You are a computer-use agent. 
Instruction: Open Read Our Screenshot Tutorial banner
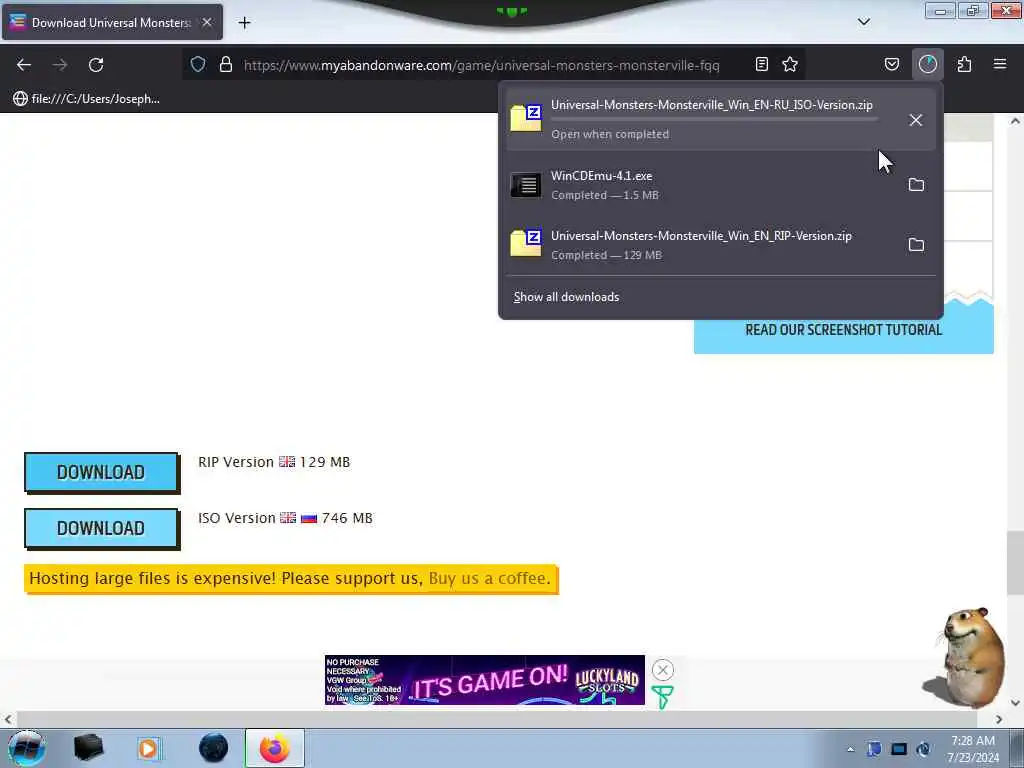(x=843, y=330)
